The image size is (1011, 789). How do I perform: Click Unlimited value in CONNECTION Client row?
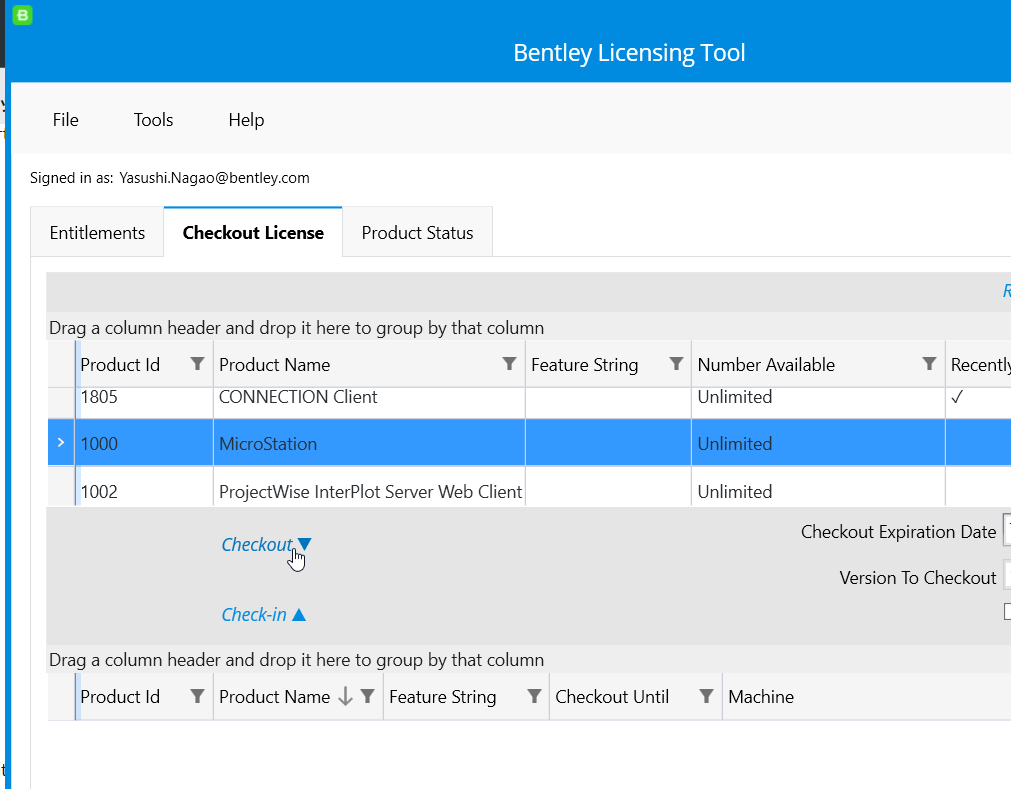[735, 397]
